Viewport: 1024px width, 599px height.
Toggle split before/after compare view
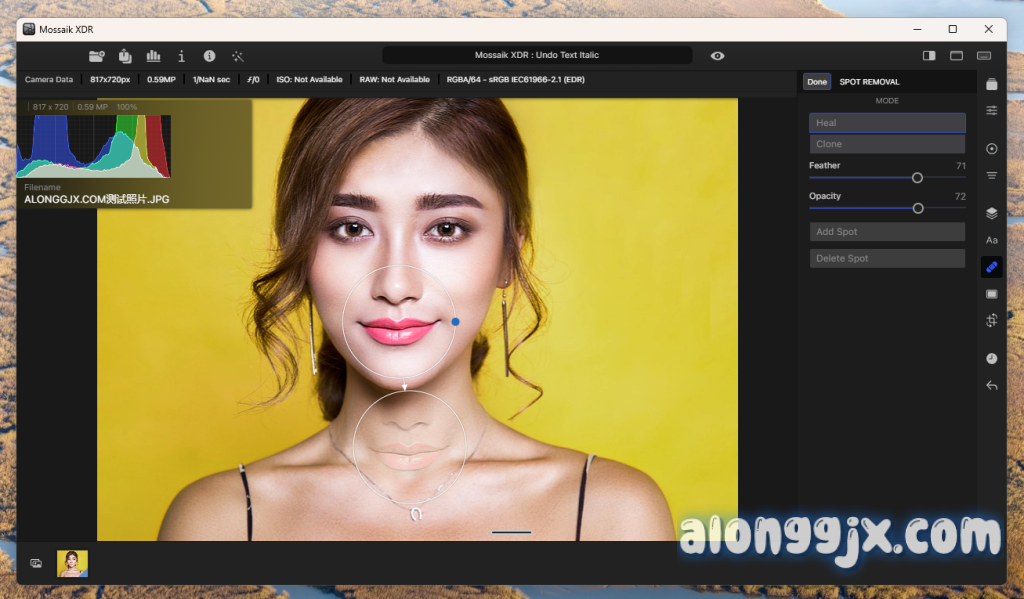click(929, 56)
